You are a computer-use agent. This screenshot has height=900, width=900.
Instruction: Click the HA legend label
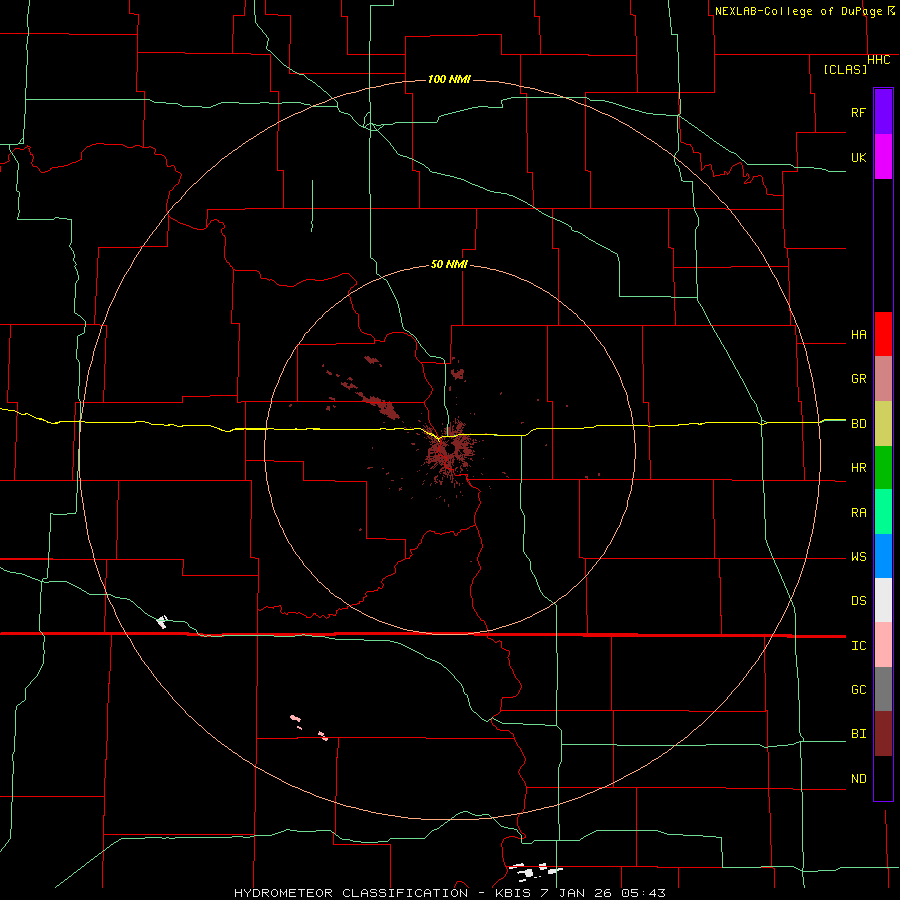[x=858, y=334]
